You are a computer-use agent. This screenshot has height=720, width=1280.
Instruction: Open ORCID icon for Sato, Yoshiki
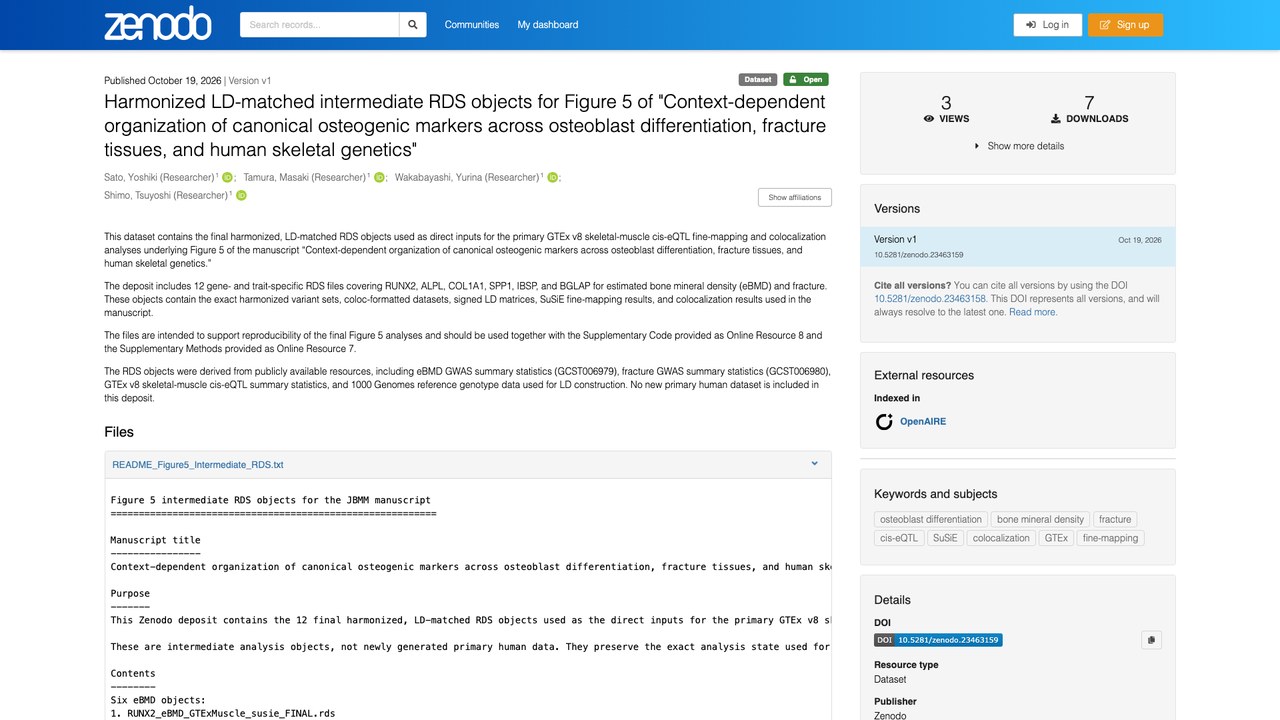point(227,178)
